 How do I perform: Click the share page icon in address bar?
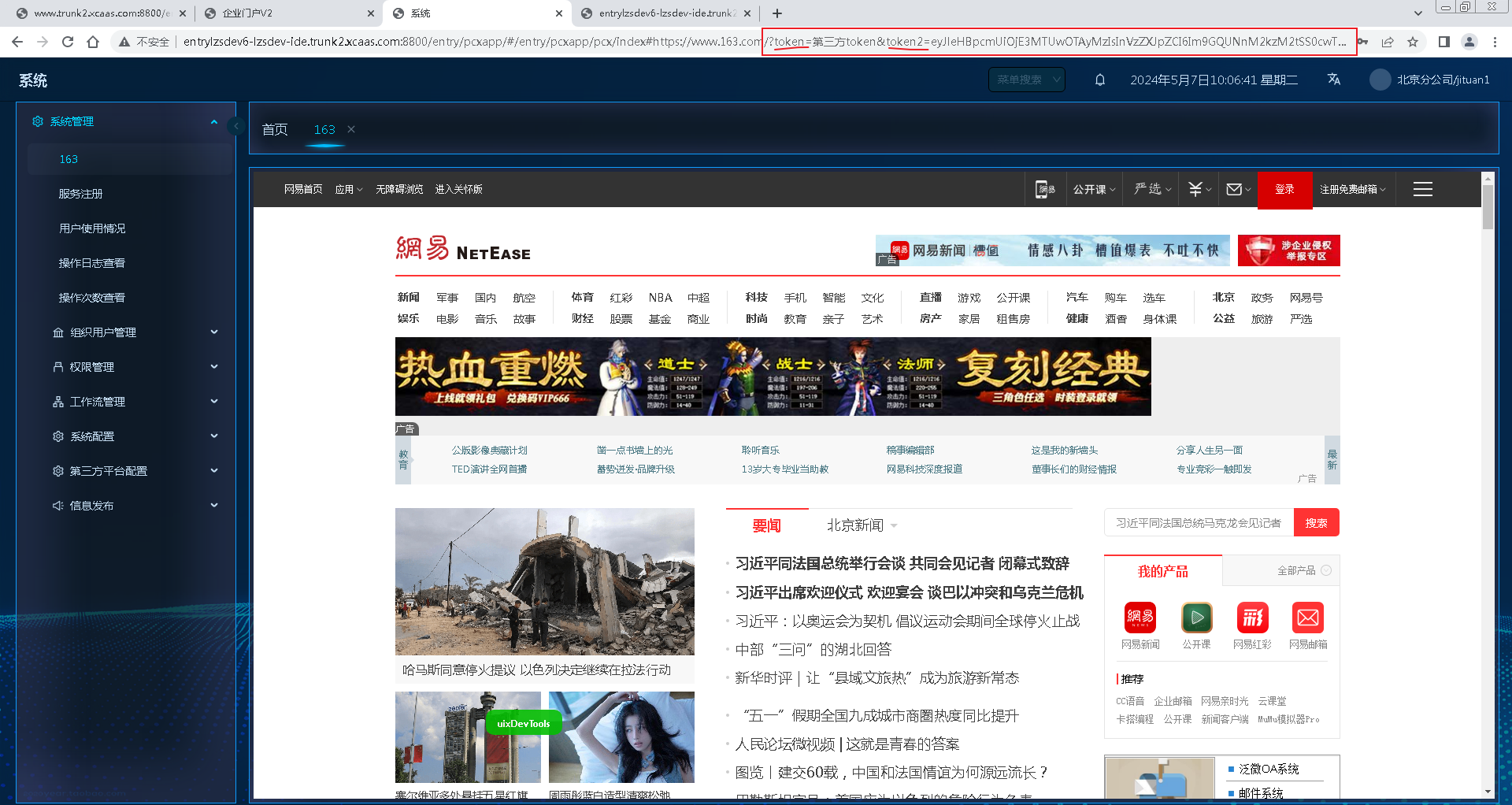click(x=1388, y=42)
